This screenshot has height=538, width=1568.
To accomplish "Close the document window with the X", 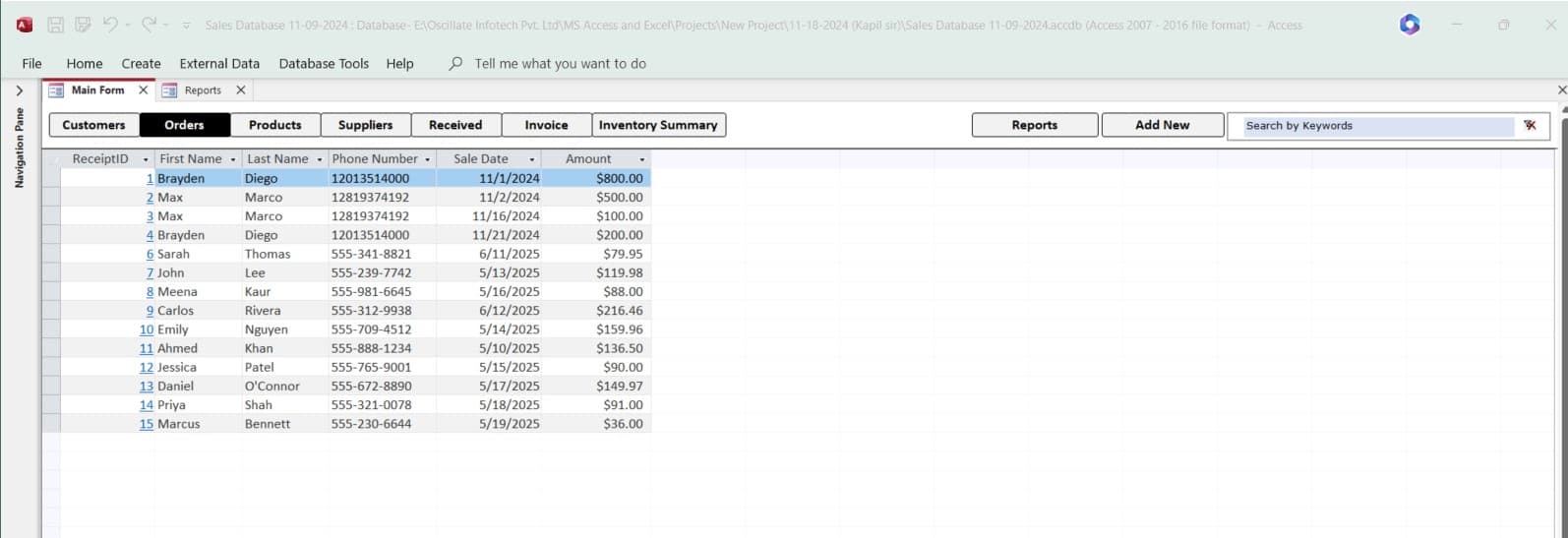I will pyautogui.click(x=1562, y=90).
